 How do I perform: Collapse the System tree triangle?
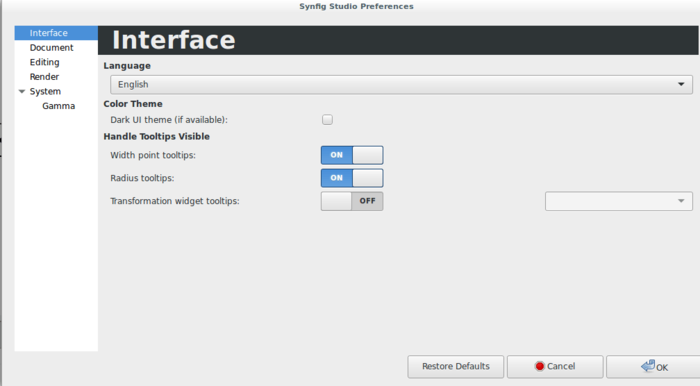tap(21, 91)
